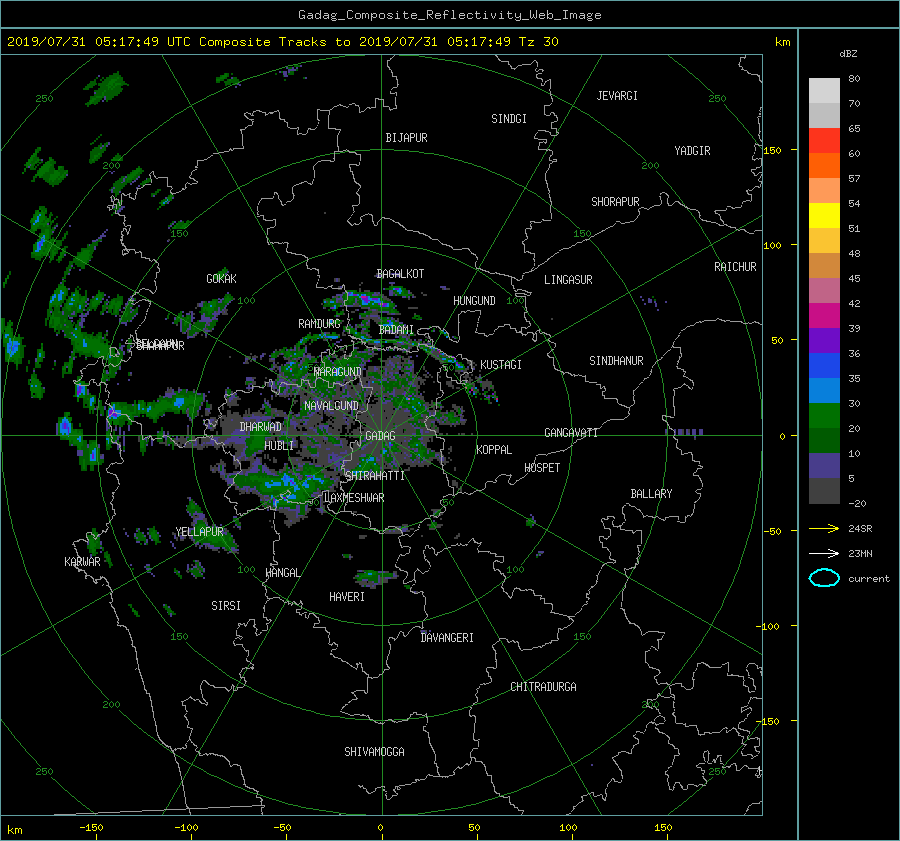Click the YELLAPUR city label
This screenshot has height=841, width=900.
(x=199, y=532)
